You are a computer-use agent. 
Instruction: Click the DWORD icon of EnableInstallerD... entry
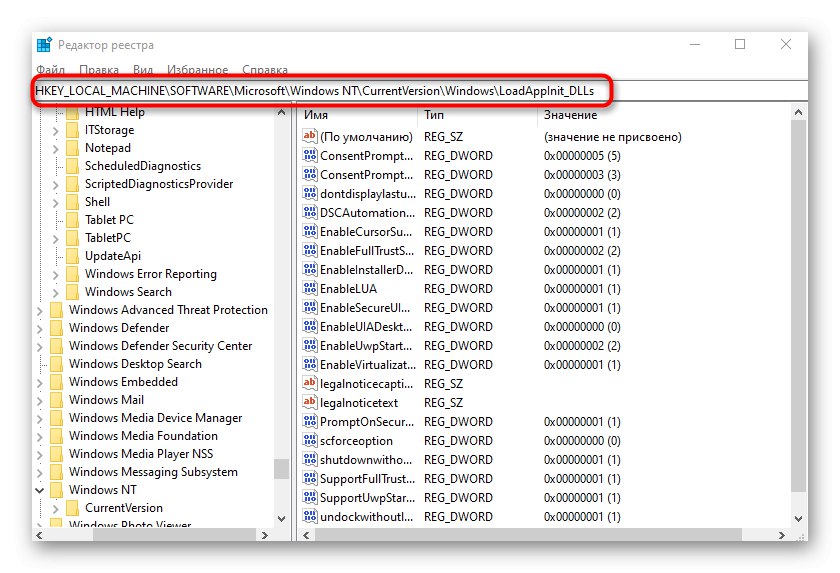click(310, 269)
